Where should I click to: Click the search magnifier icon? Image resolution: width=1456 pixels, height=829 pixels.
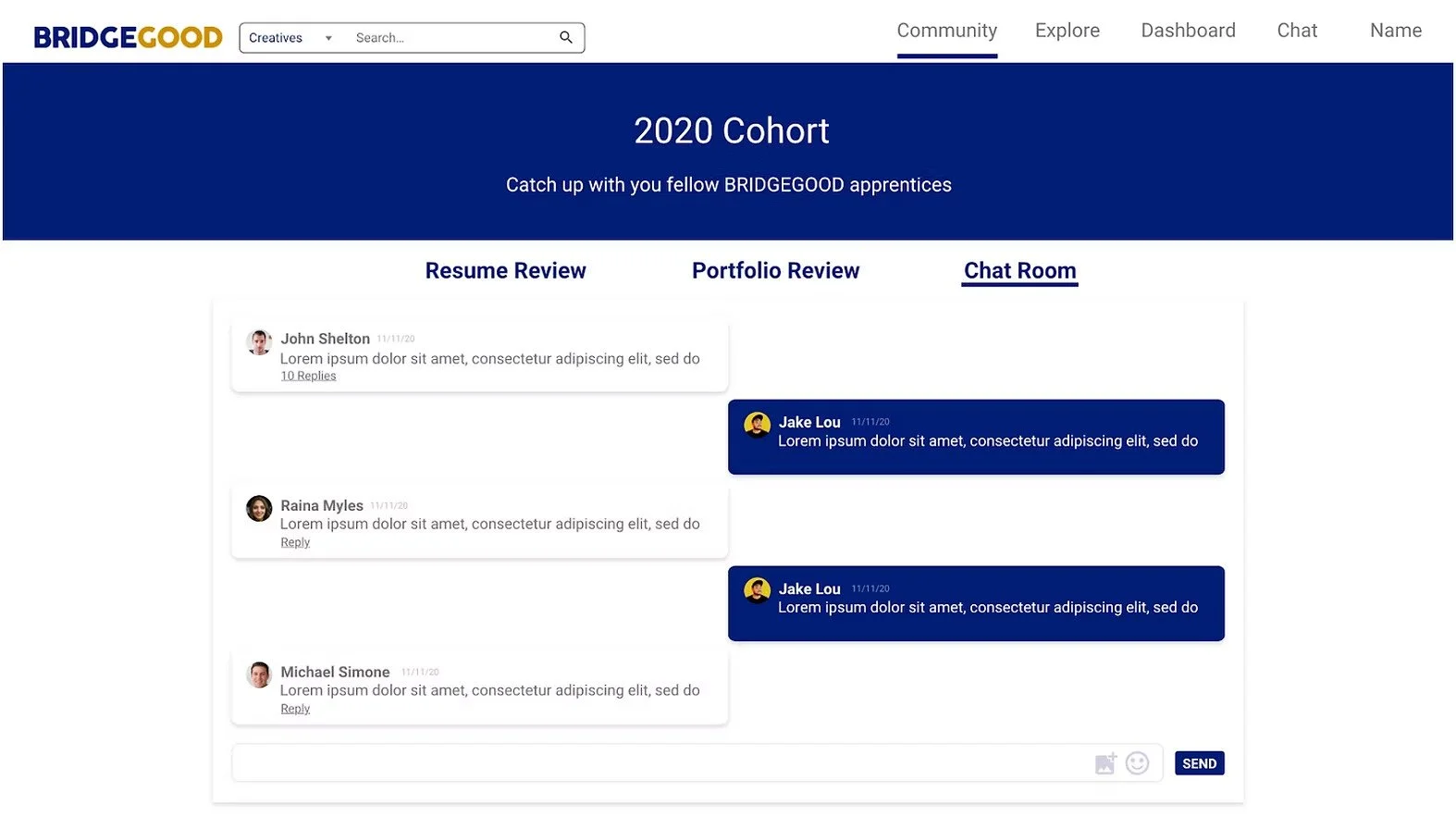[x=566, y=38]
